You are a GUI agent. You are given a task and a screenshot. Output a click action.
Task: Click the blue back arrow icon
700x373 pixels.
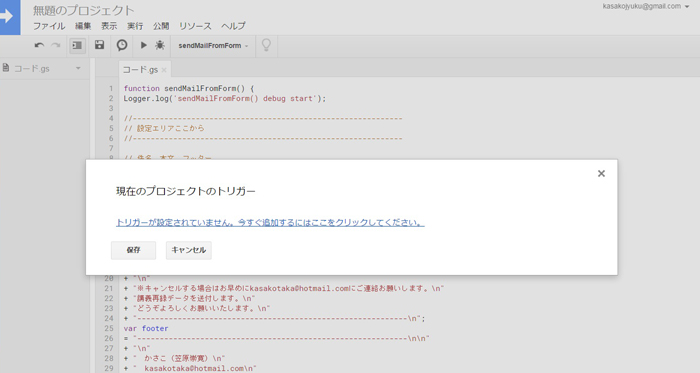tap(9, 17)
